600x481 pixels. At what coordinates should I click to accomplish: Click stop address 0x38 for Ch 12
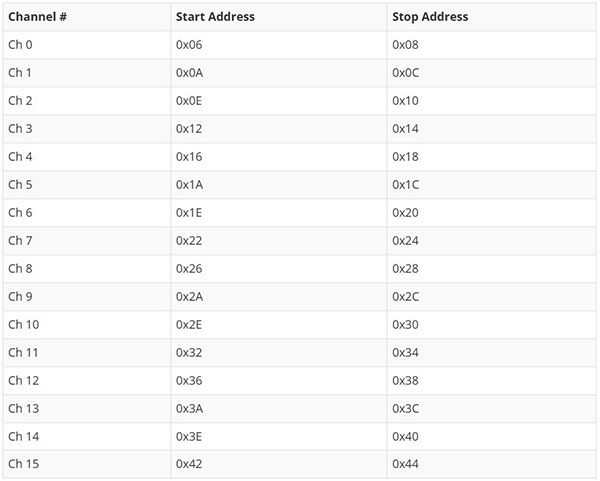[405, 381]
